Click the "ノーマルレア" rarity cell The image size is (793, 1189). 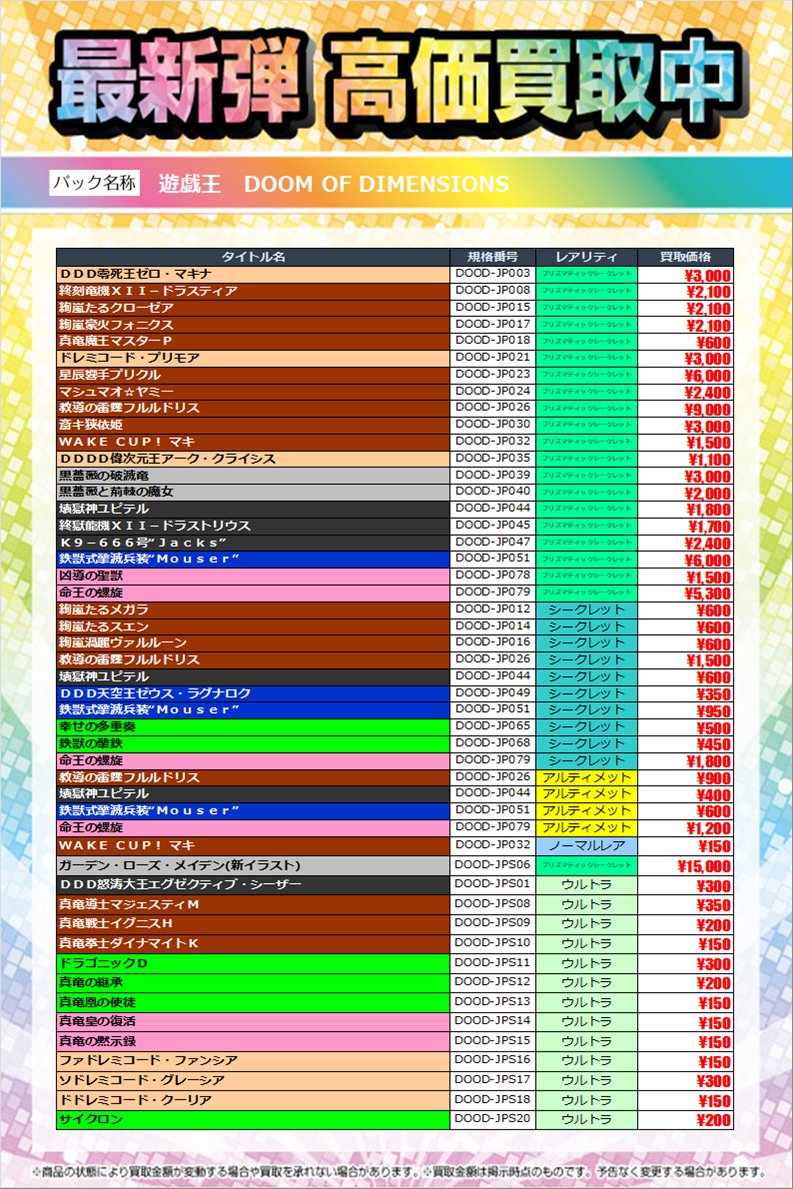(586, 845)
